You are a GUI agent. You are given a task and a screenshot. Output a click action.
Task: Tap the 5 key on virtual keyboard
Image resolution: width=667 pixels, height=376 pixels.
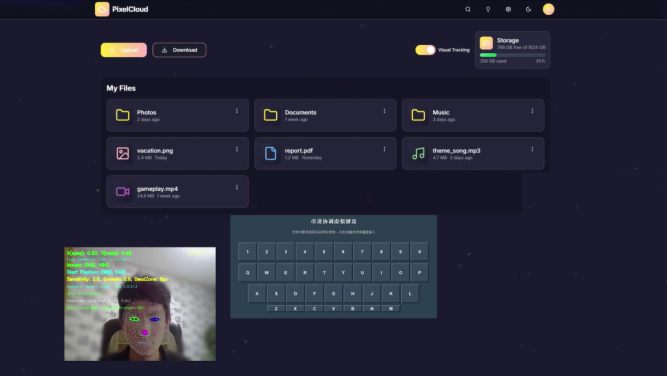324,252
